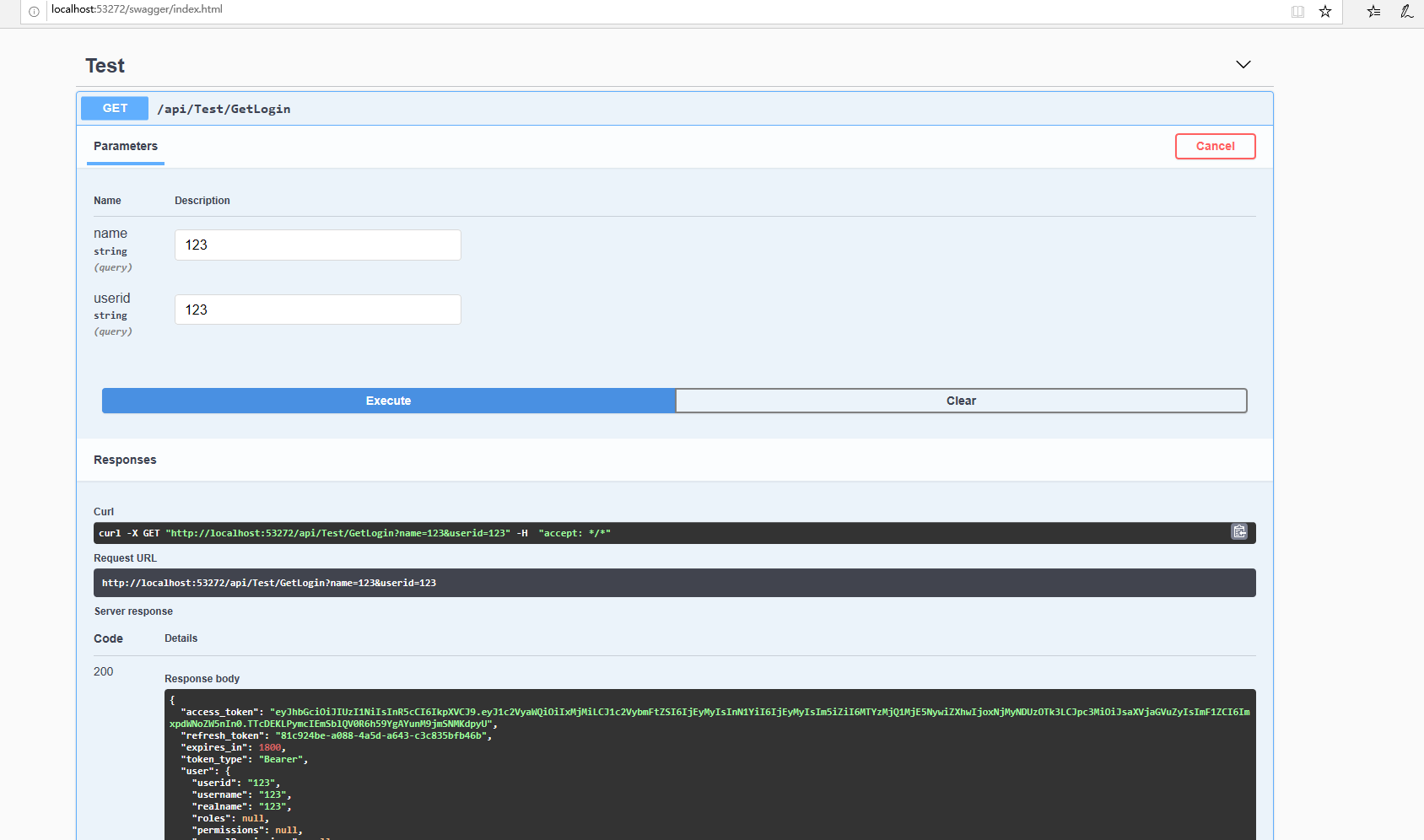Copy the curl command using the clipboard icon
This screenshot has height=840, width=1424.
click(x=1239, y=532)
